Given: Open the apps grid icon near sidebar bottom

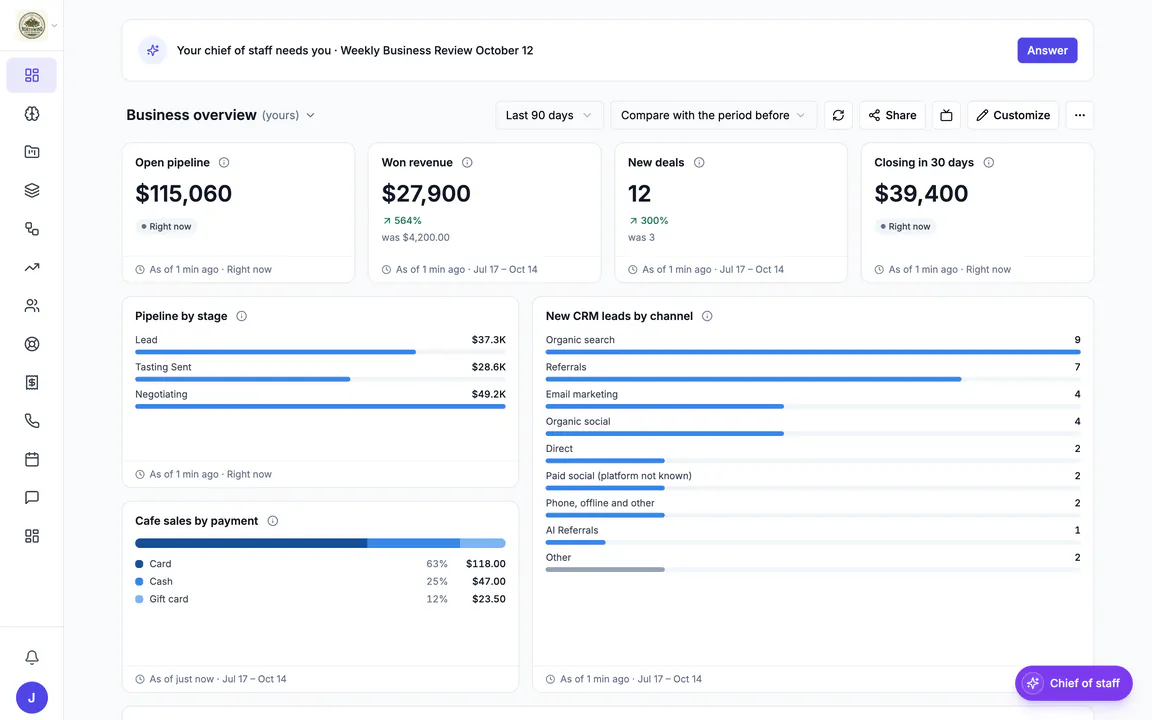Looking at the screenshot, I should [32, 536].
